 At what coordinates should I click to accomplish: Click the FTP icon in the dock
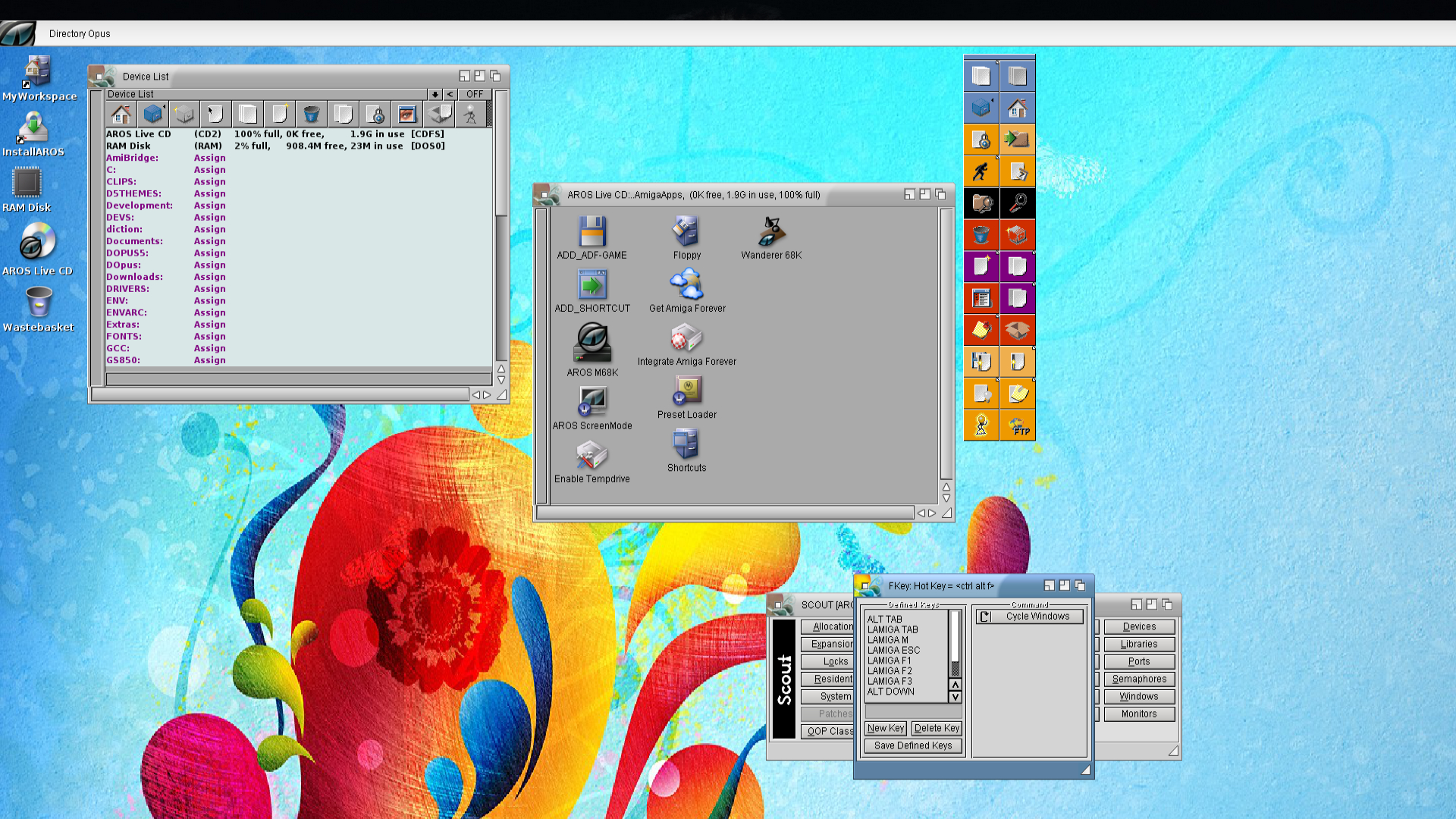pos(1018,425)
